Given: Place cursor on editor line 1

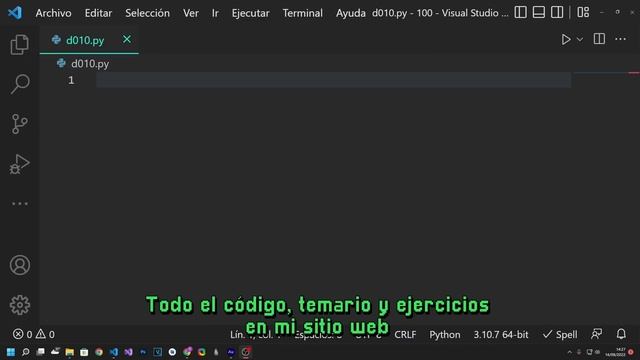Looking at the screenshot, I should pyautogui.click(x=333, y=80).
